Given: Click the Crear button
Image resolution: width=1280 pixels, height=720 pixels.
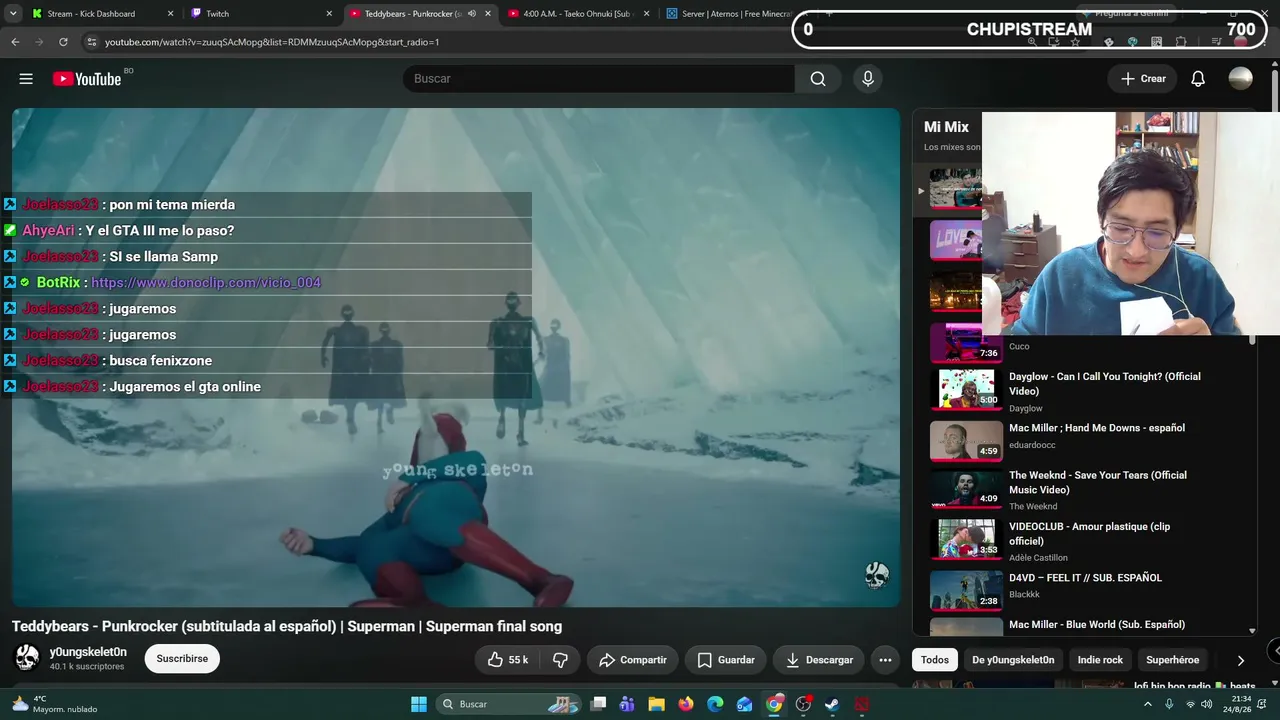Looking at the screenshot, I should point(1143,79).
